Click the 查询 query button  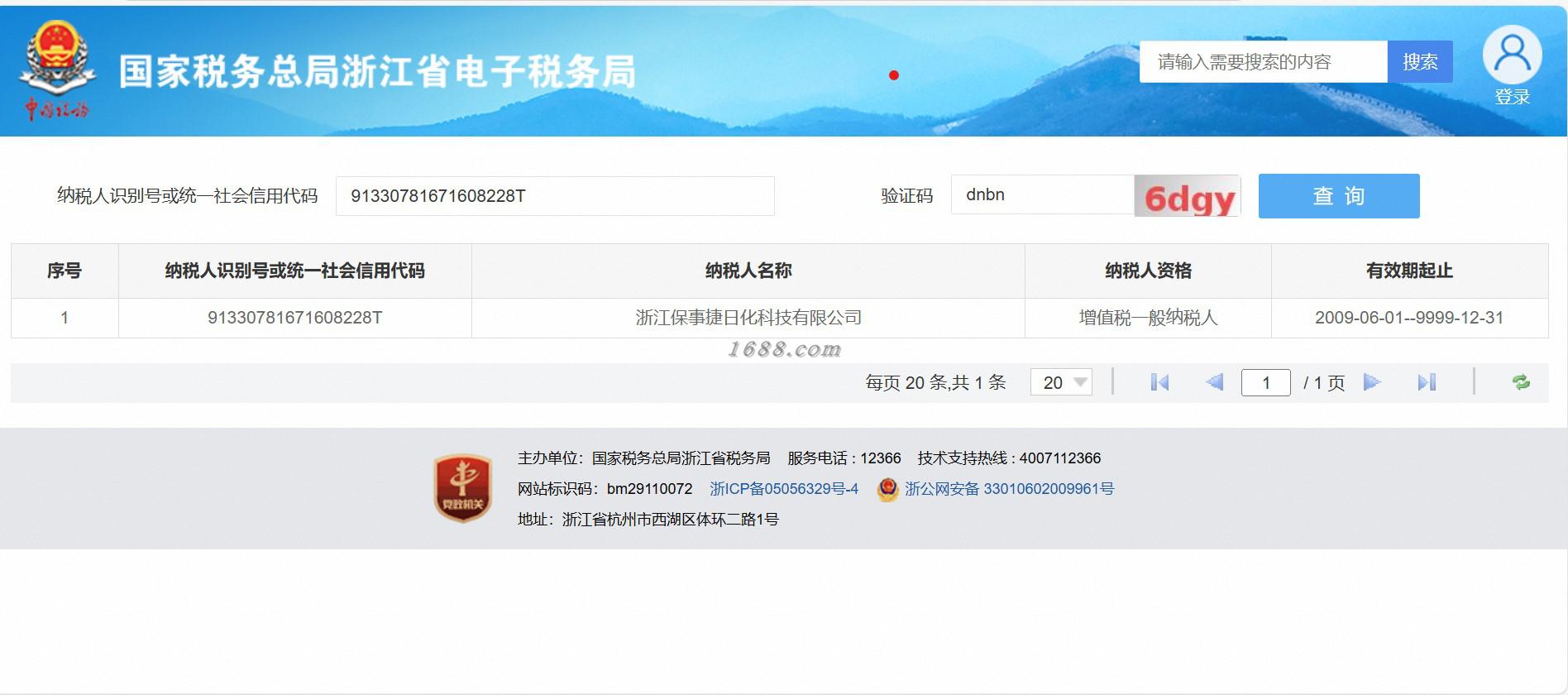tap(1339, 196)
